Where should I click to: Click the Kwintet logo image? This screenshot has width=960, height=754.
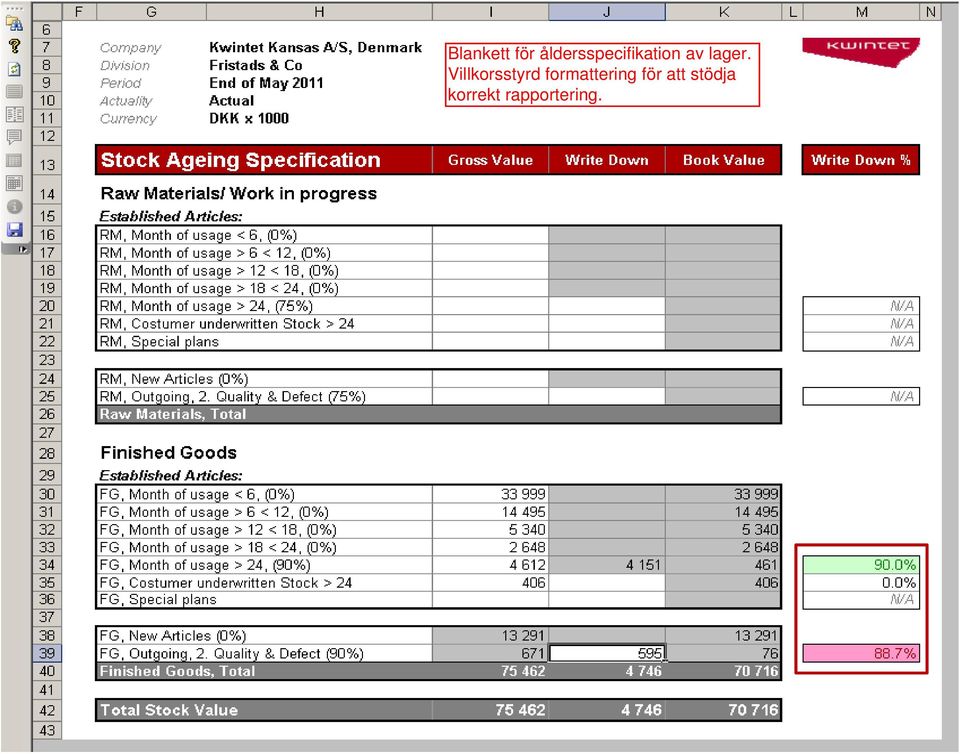861,51
